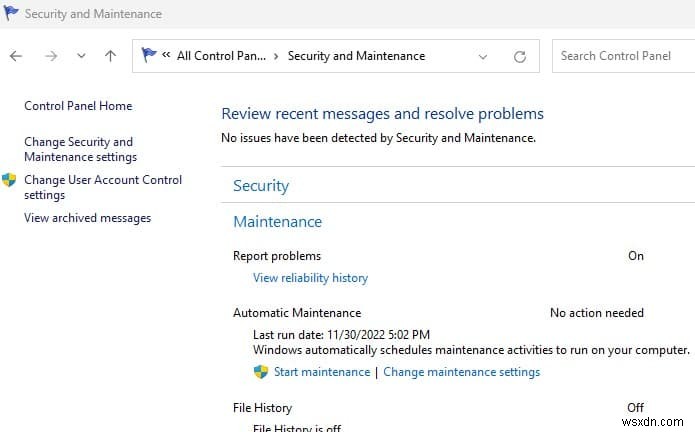The image size is (695, 432).
Task: Select the Automatic Maintenance label
Action: pyautogui.click(x=297, y=313)
